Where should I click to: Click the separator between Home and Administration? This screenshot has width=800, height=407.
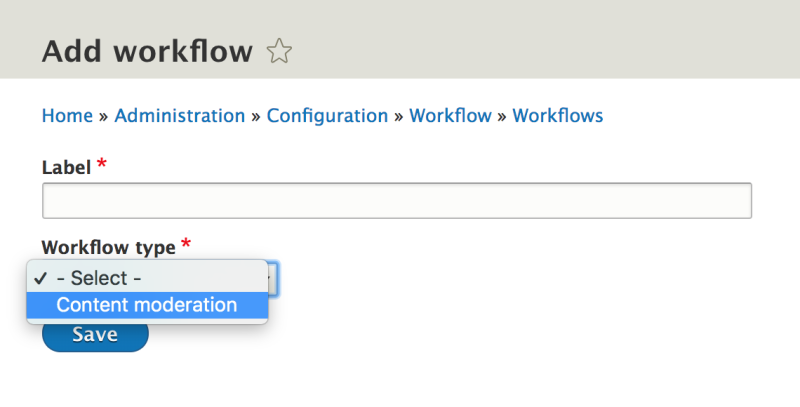(x=104, y=117)
